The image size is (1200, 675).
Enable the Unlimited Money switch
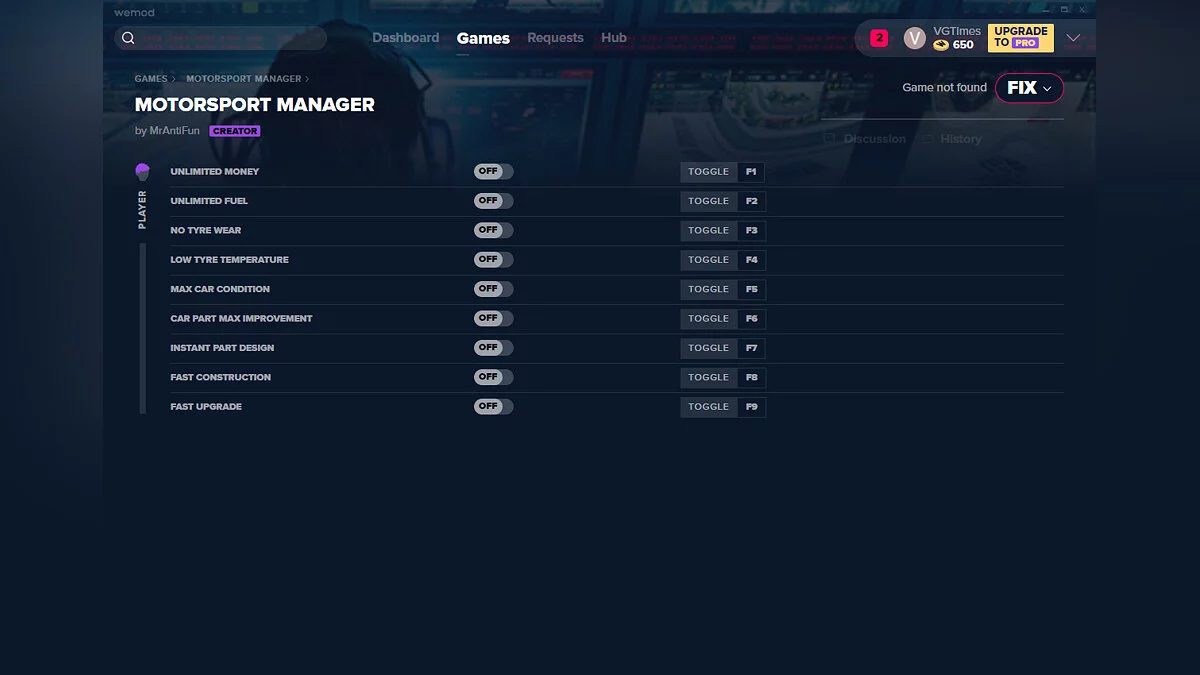click(493, 171)
